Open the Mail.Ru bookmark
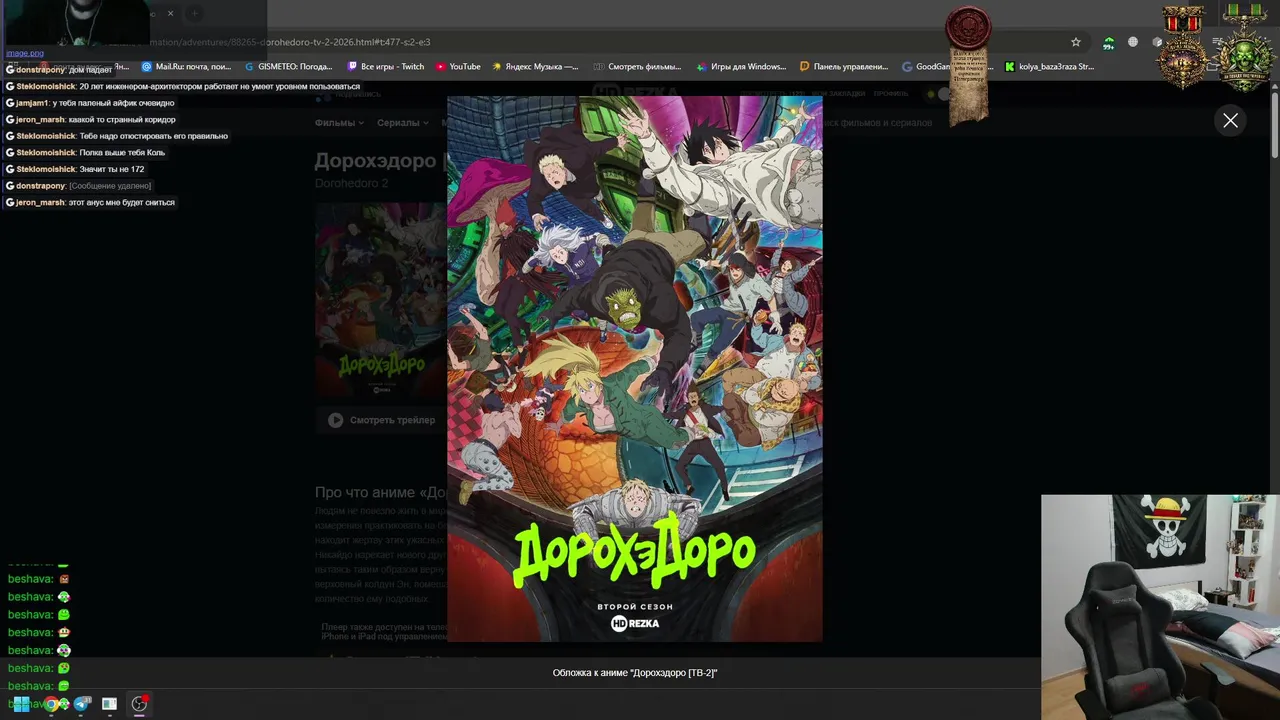The image size is (1280, 720). 186,67
